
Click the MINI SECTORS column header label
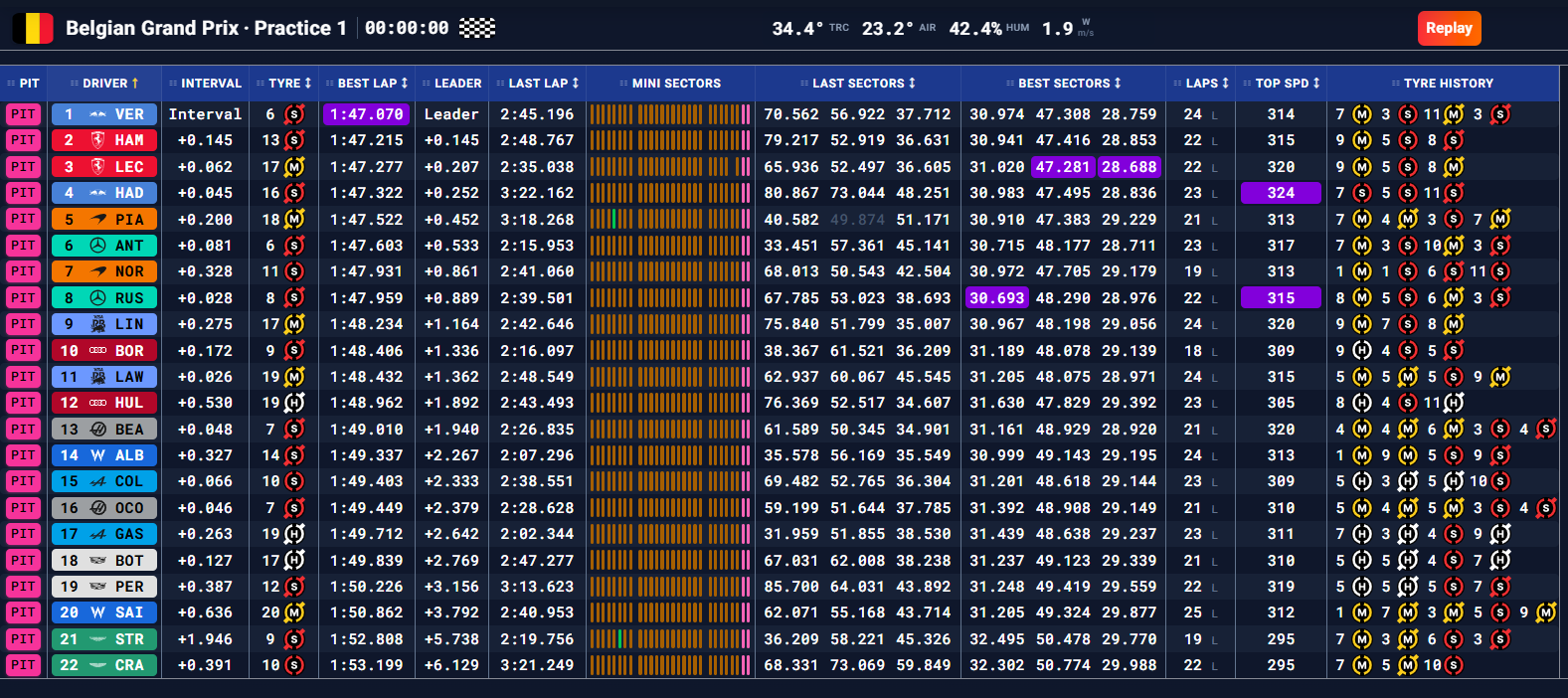[x=676, y=84]
